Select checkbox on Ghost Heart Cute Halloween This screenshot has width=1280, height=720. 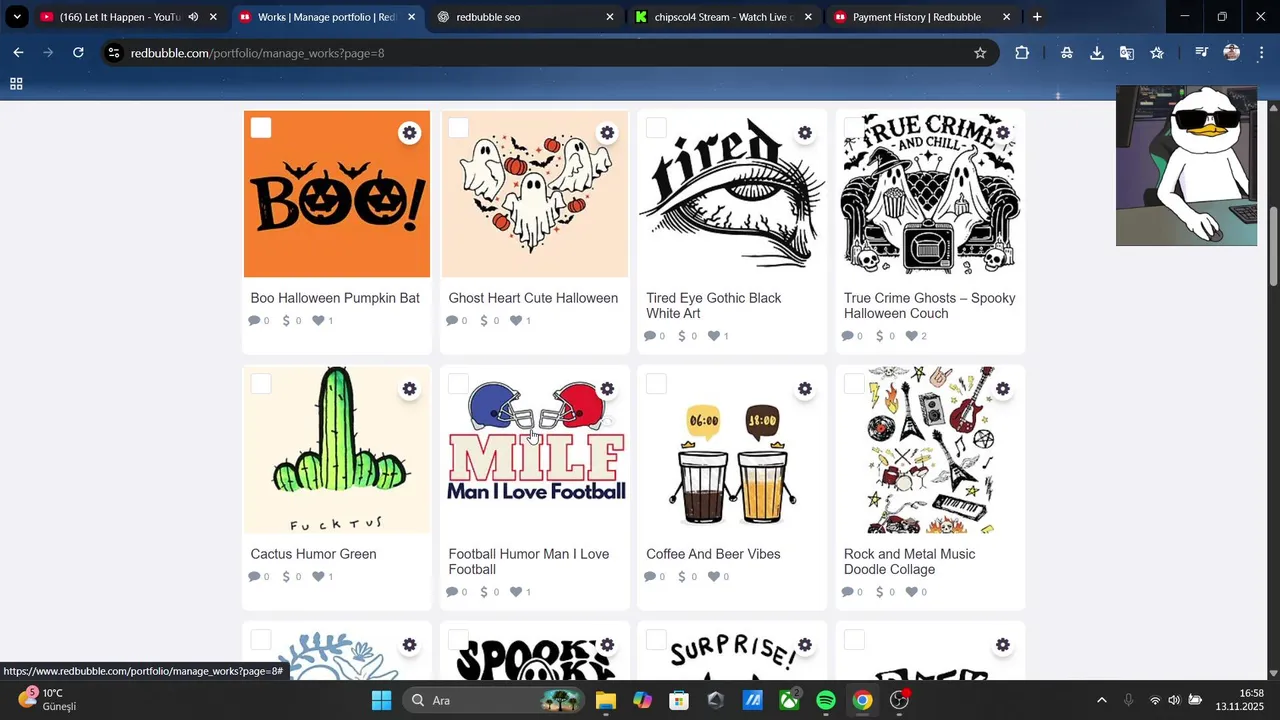(458, 128)
